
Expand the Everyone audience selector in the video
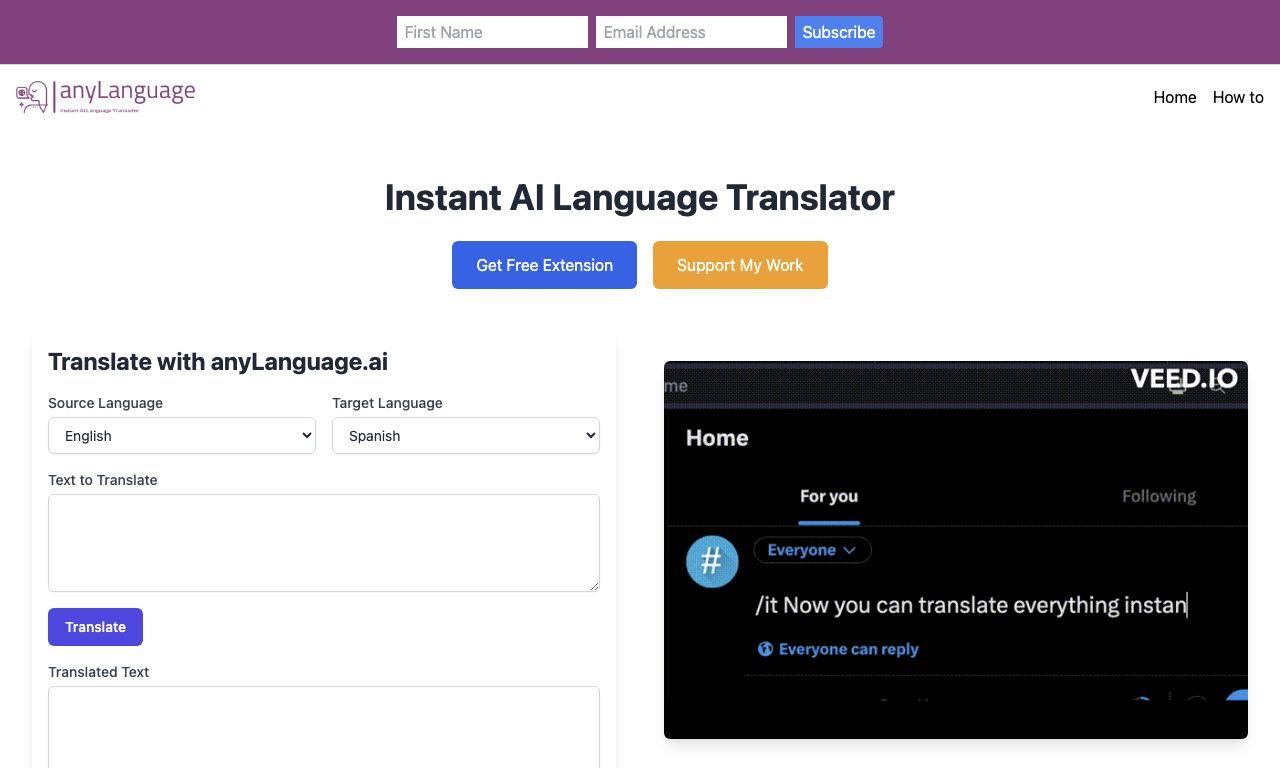812,550
